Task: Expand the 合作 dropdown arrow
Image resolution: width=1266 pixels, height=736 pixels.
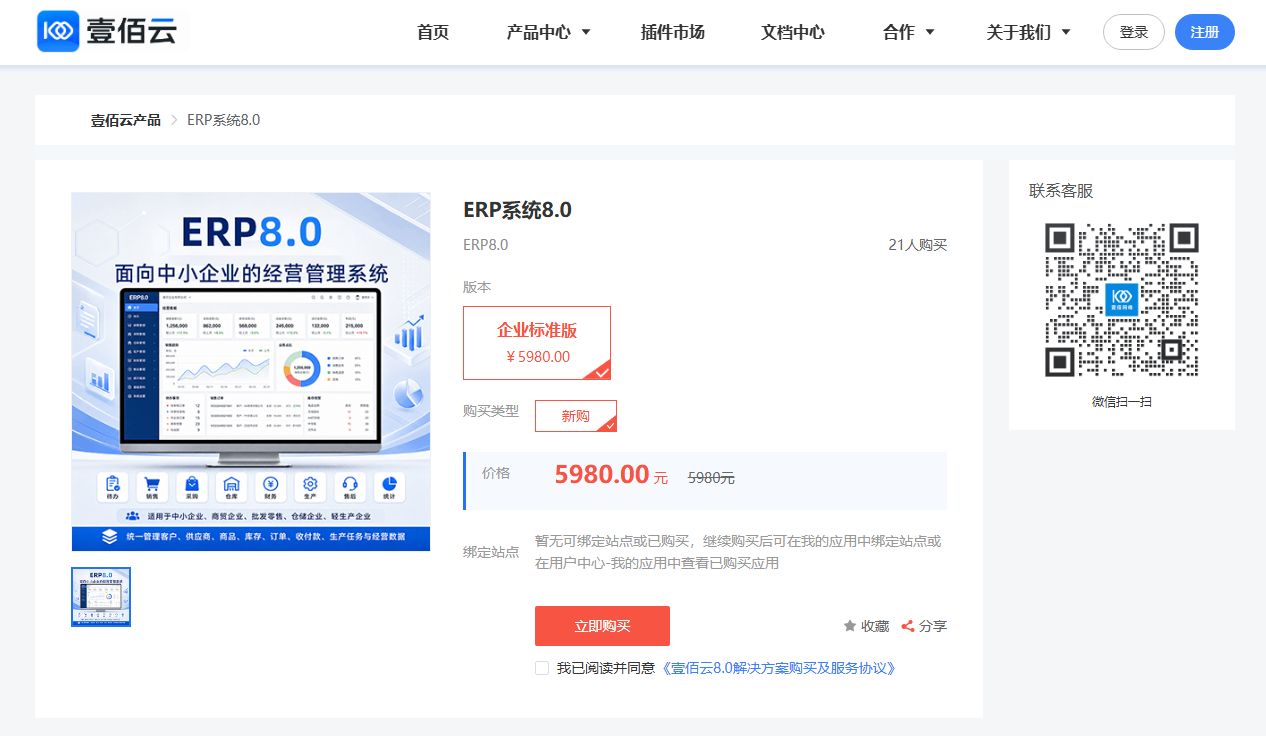Action: (x=930, y=32)
